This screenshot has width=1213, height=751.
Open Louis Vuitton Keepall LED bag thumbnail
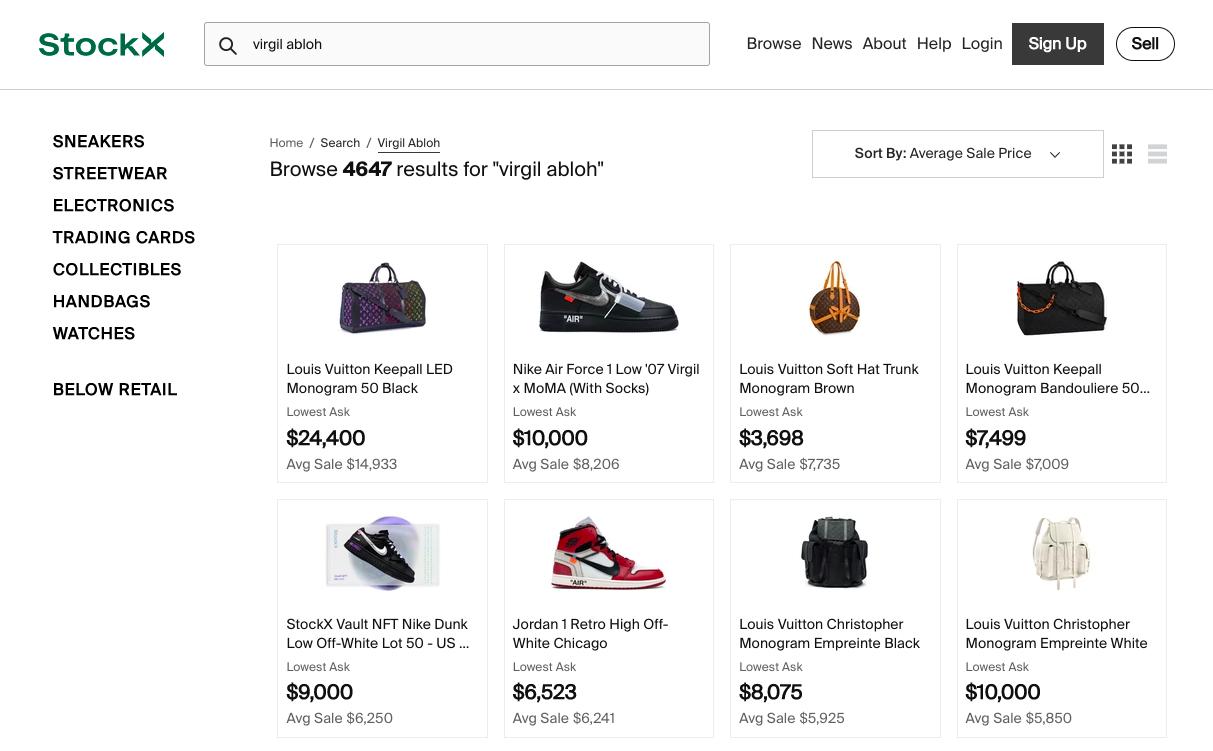point(382,299)
